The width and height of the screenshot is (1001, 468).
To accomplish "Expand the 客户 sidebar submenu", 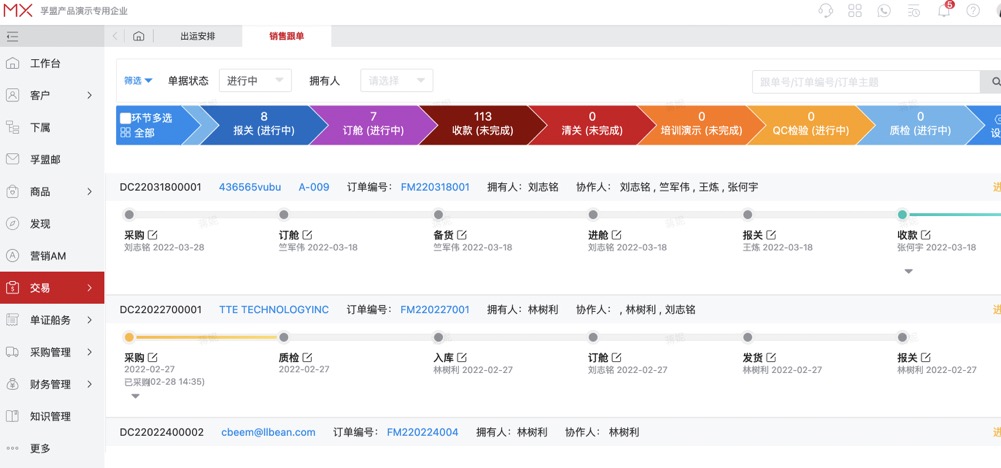I will [89, 96].
